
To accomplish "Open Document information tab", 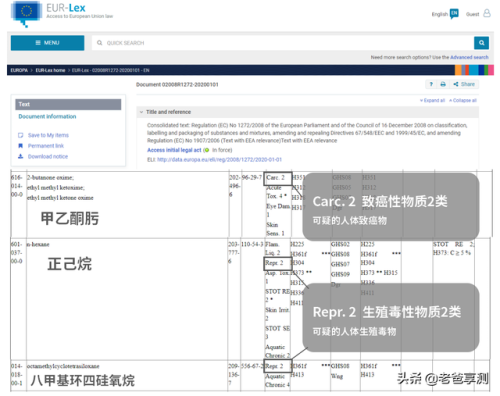I will point(47,116).
